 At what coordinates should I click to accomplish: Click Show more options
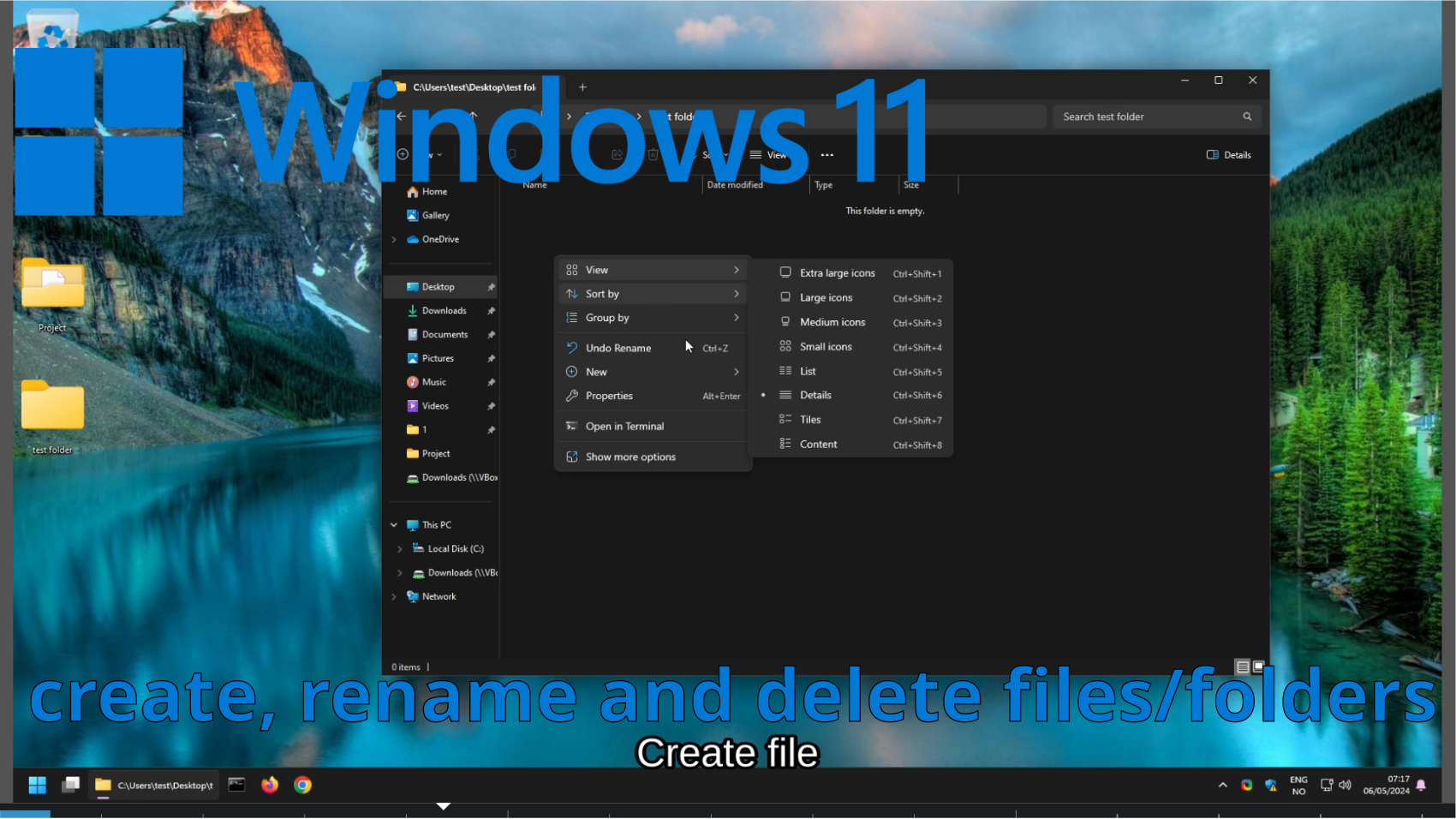point(630,457)
